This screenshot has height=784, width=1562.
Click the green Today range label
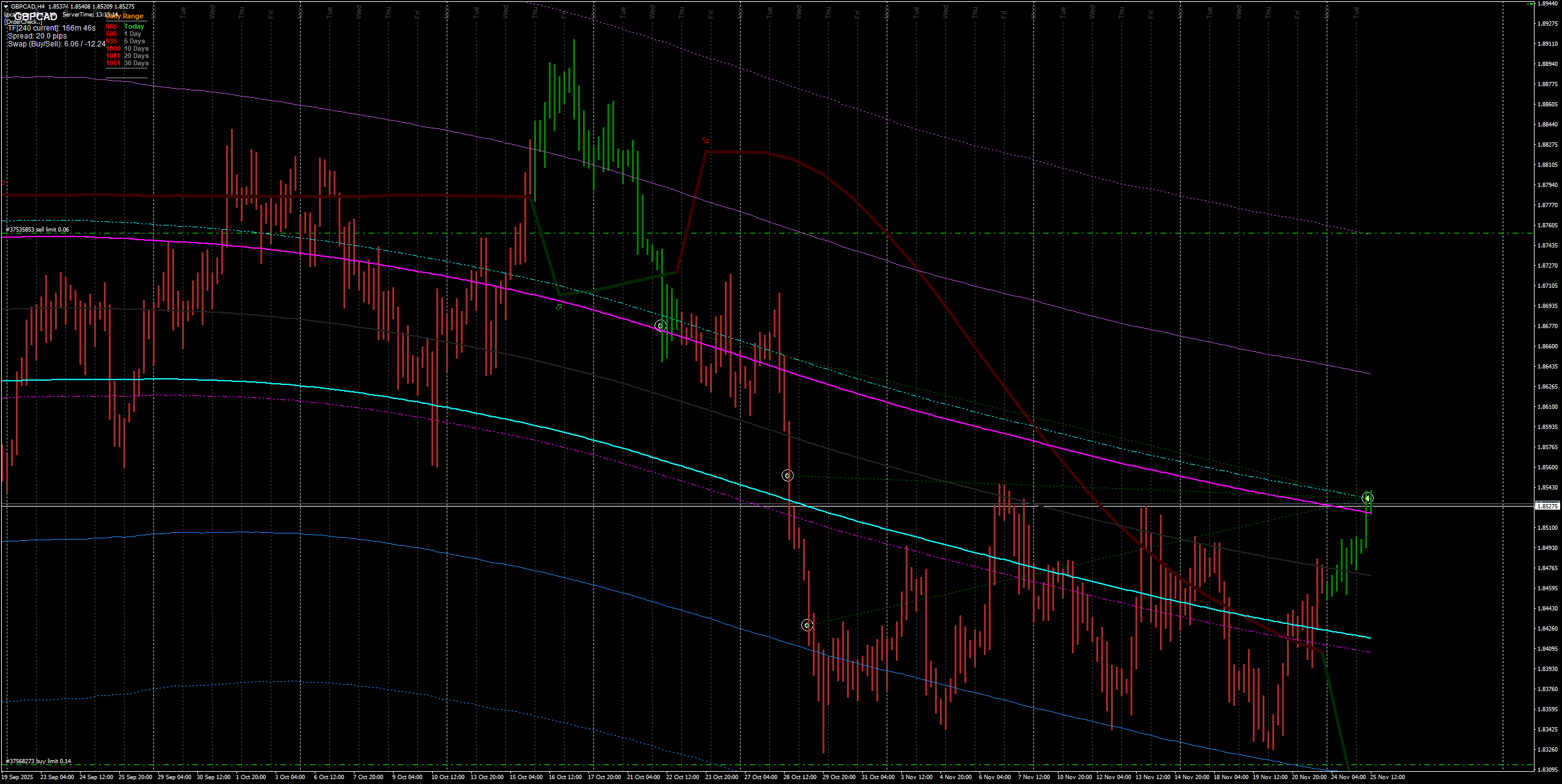pyautogui.click(x=134, y=27)
